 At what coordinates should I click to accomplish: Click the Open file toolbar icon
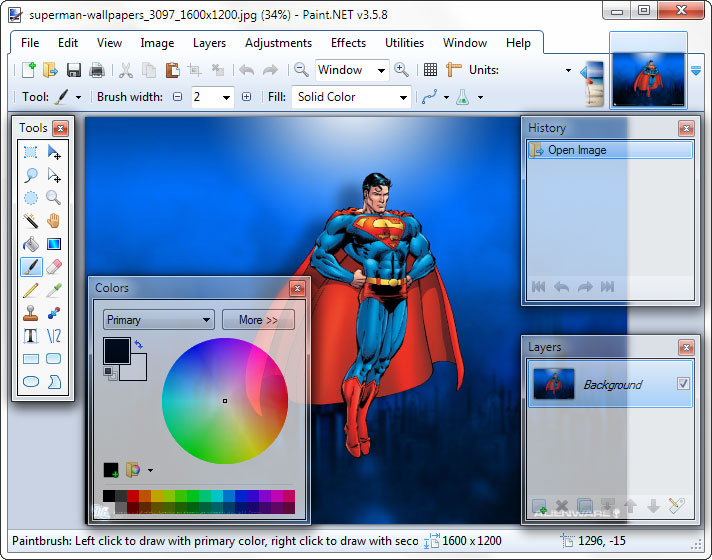50,70
